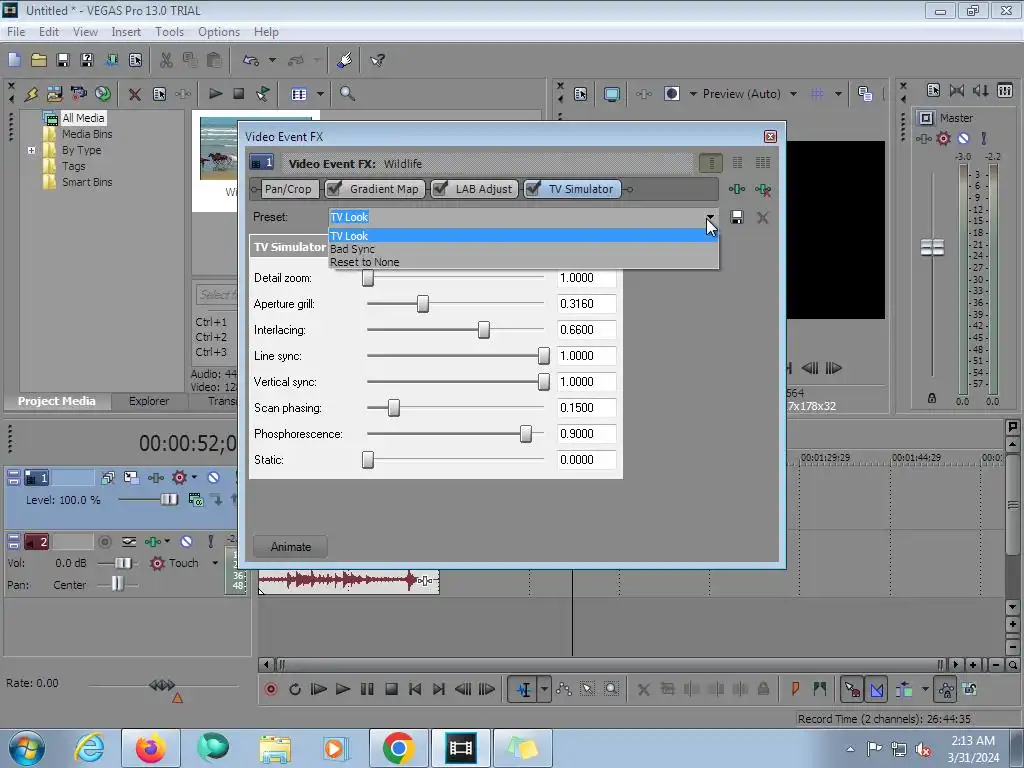
Task: Click the Interlacing slider handle
Action: [484, 330]
